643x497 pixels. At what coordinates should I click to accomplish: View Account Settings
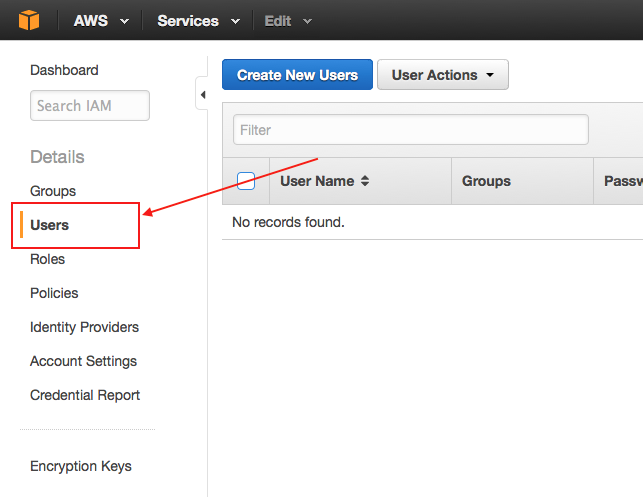[83, 361]
